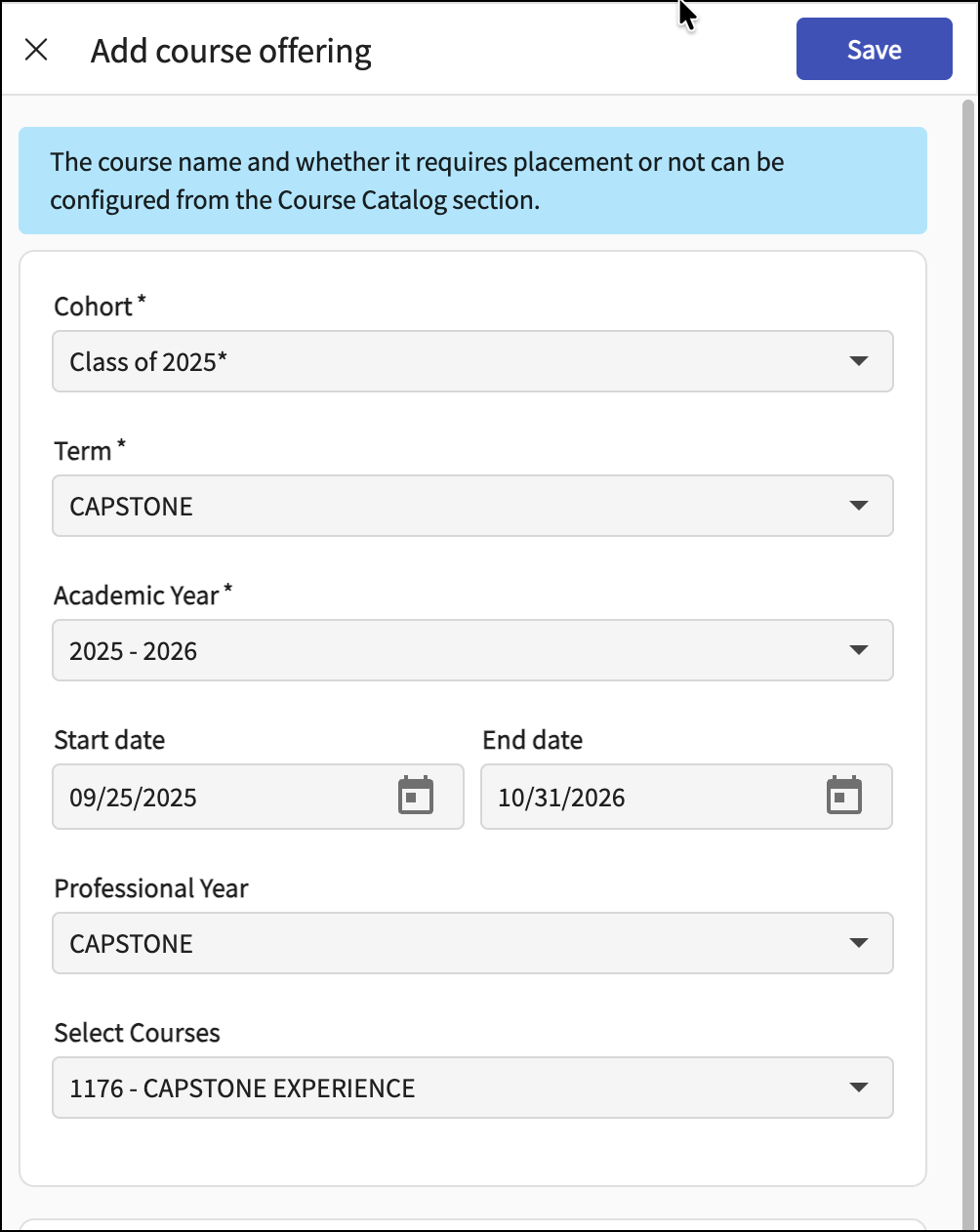Click the Select Courses dropdown arrow
The height and width of the screenshot is (1232, 980).
[858, 1088]
